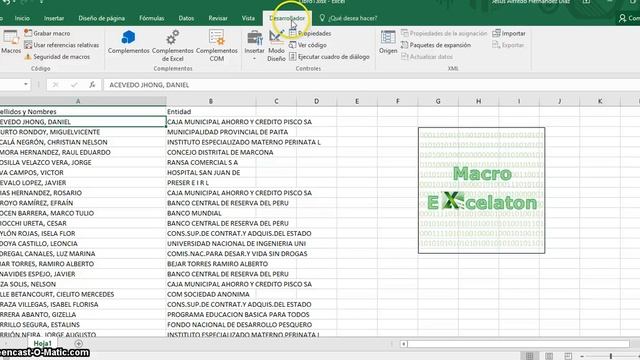Select cell containing VA CAMPOS, VICTOR
640x360 pixels.
83,173
